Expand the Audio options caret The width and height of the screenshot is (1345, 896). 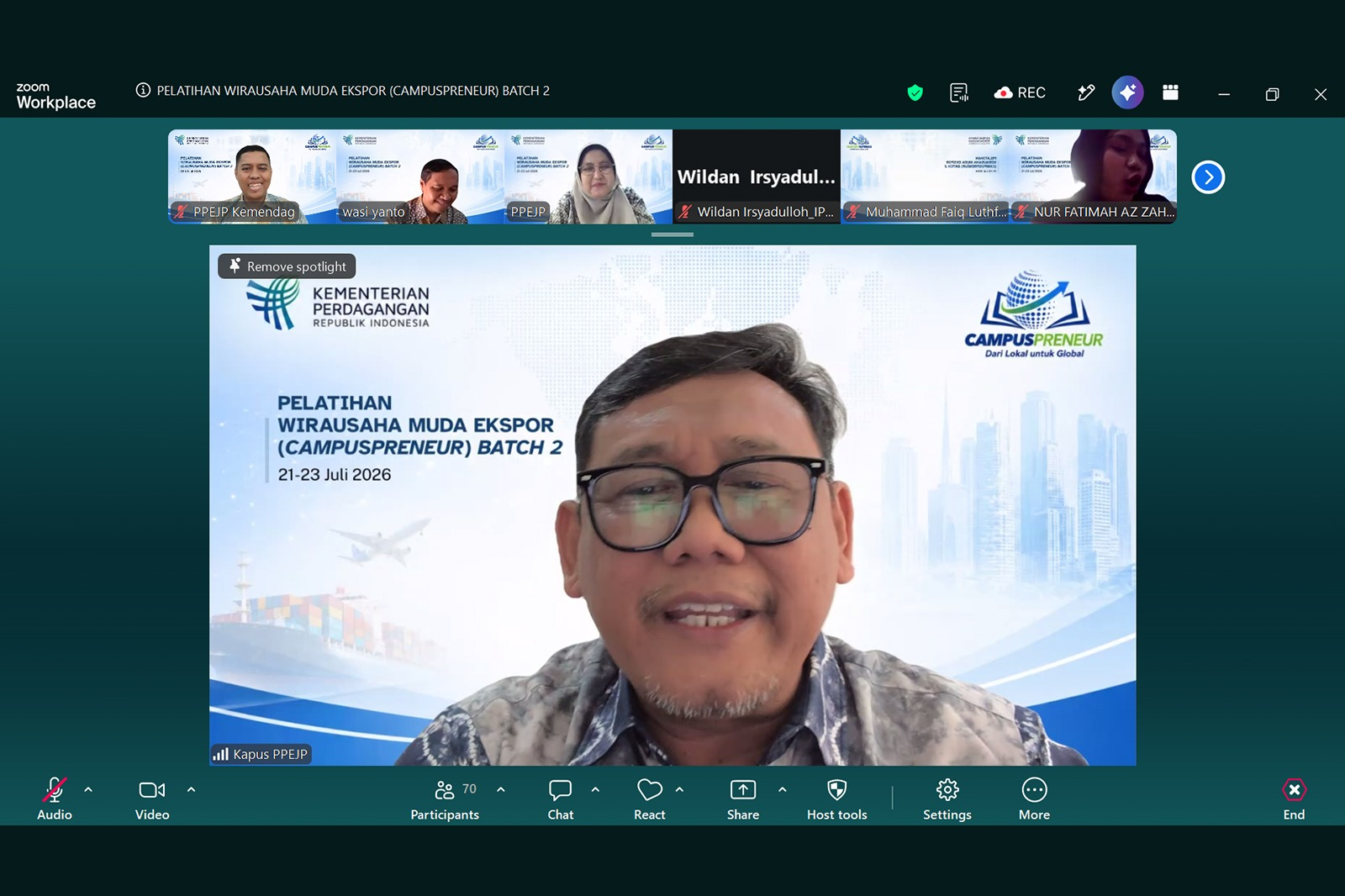coord(88,789)
